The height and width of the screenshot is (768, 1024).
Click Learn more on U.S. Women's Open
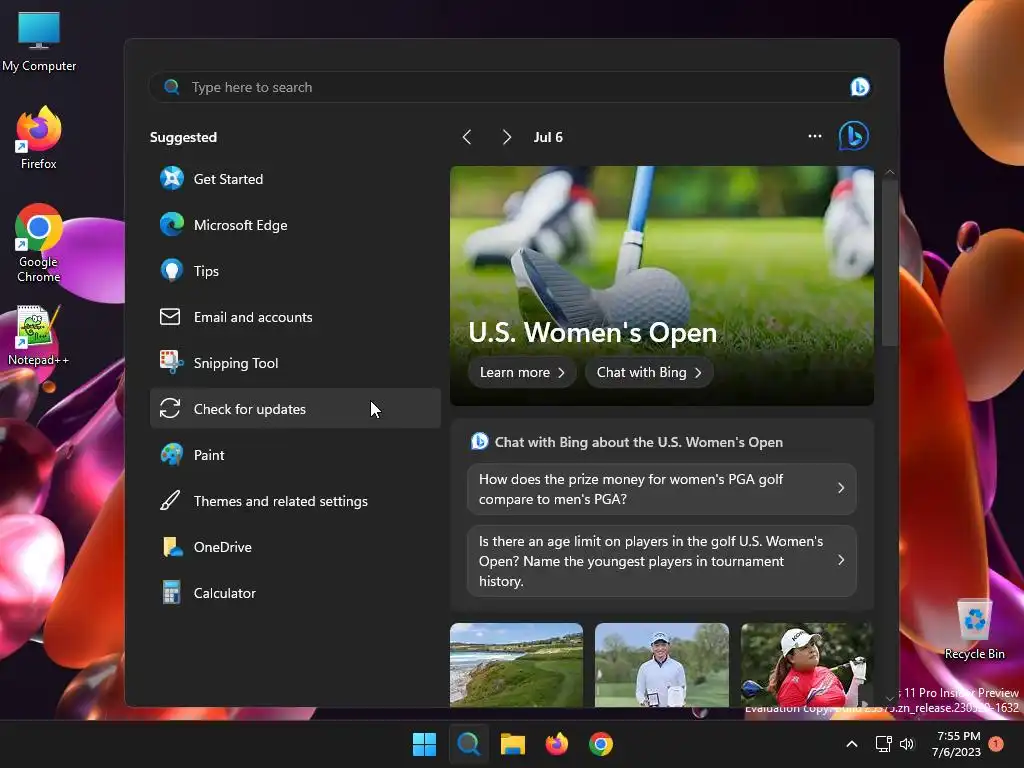pyautogui.click(x=522, y=372)
